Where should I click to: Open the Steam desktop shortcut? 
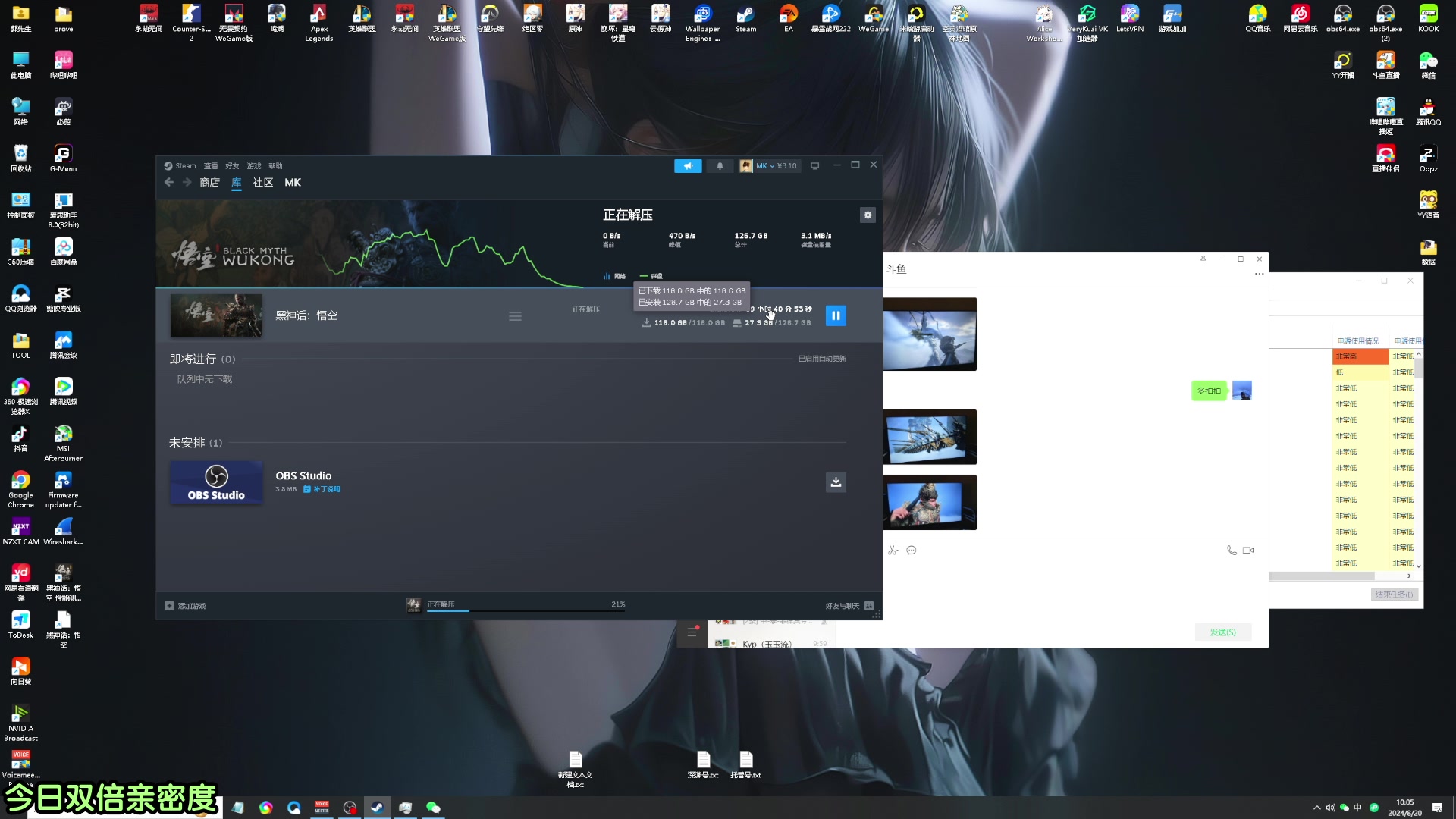[746, 19]
